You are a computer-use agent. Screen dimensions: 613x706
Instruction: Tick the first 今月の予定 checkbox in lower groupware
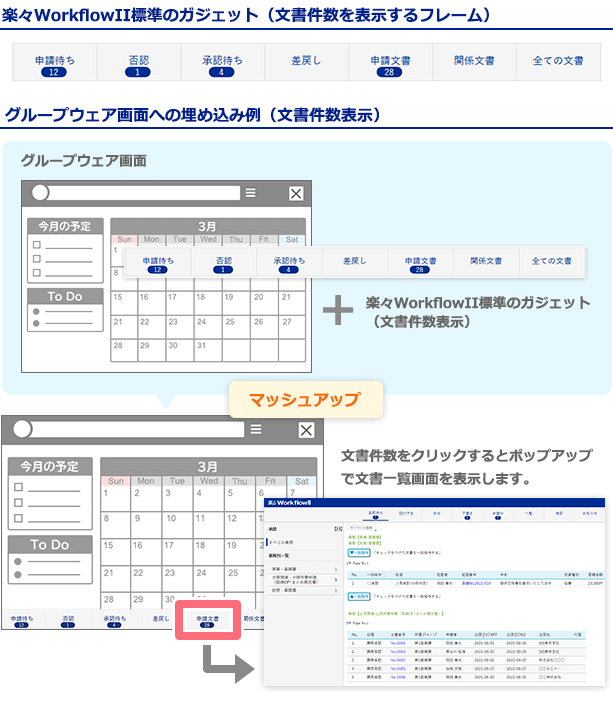[18, 487]
